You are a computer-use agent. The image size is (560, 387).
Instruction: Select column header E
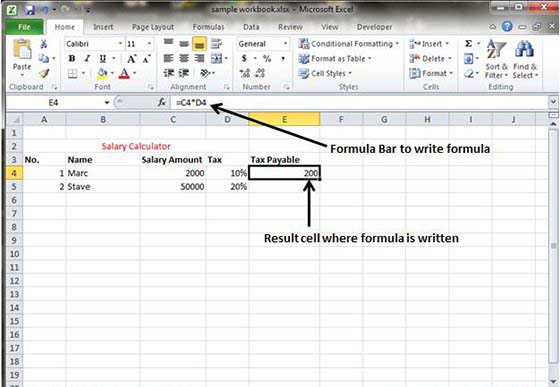tap(284, 120)
